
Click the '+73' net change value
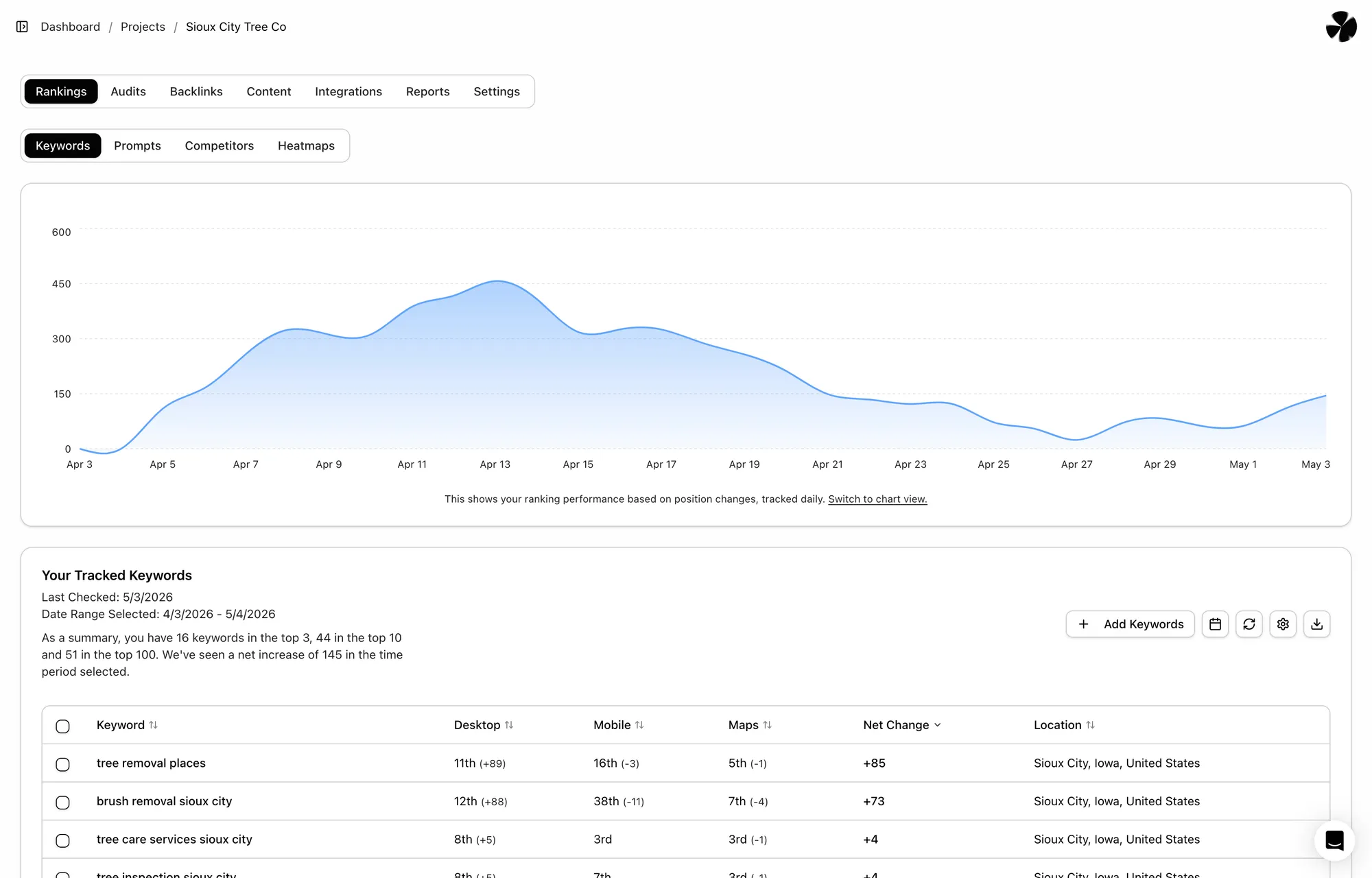coord(874,801)
